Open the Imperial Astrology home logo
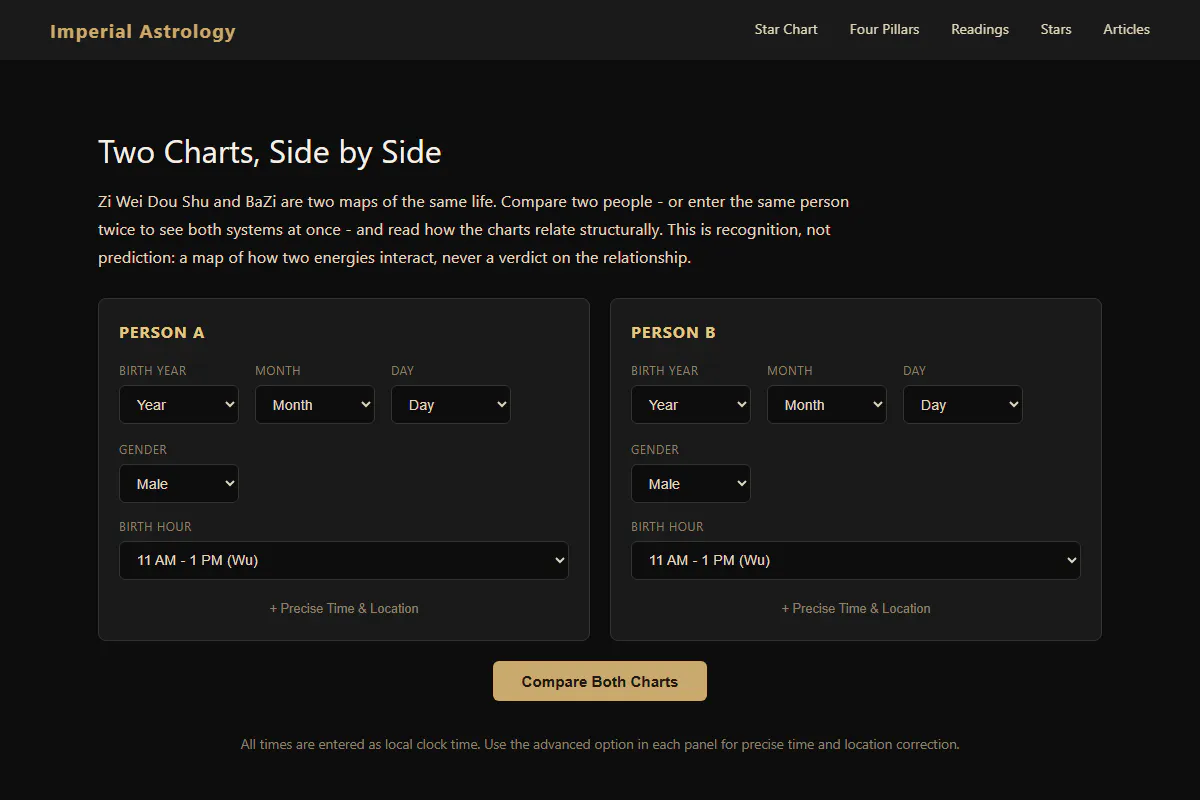The image size is (1200, 800). click(x=143, y=31)
